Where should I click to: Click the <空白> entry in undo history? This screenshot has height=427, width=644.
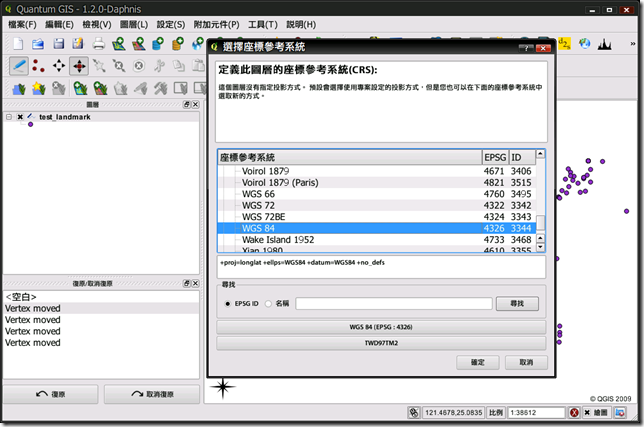point(101,297)
